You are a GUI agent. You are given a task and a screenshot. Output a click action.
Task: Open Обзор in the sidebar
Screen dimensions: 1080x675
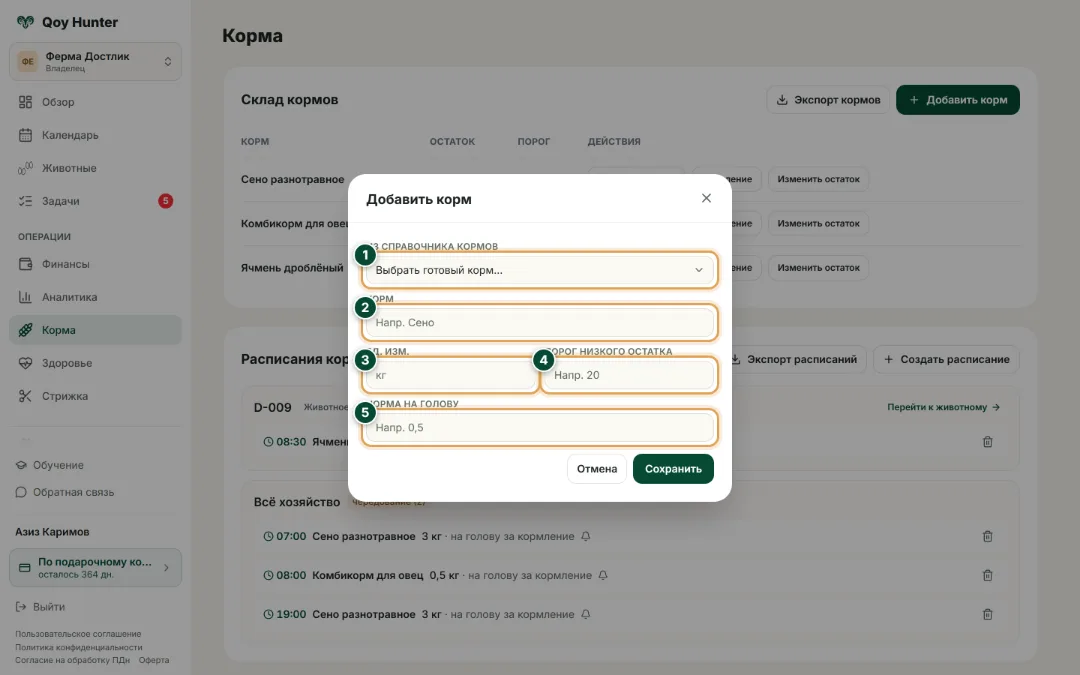click(95, 102)
